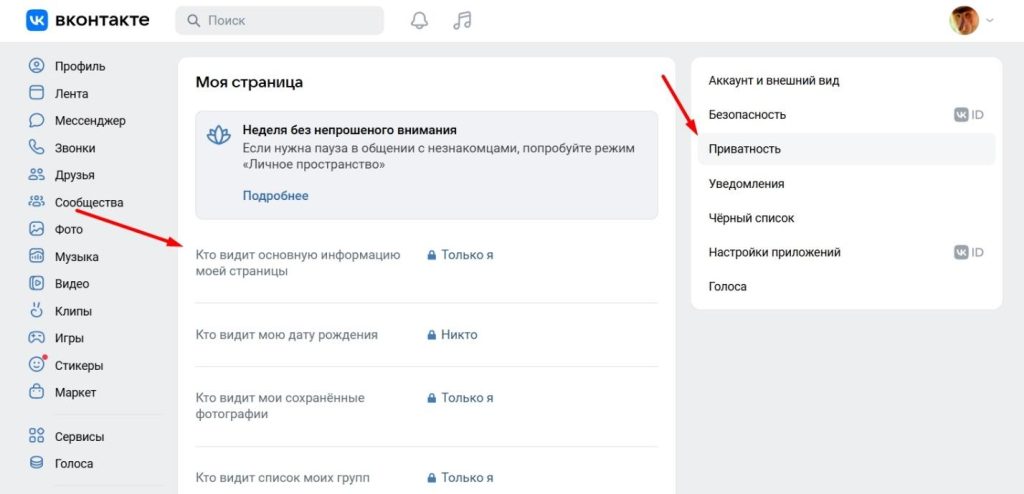Open the Безопасность settings section
This screenshot has width=1024, height=494.
(x=747, y=115)
